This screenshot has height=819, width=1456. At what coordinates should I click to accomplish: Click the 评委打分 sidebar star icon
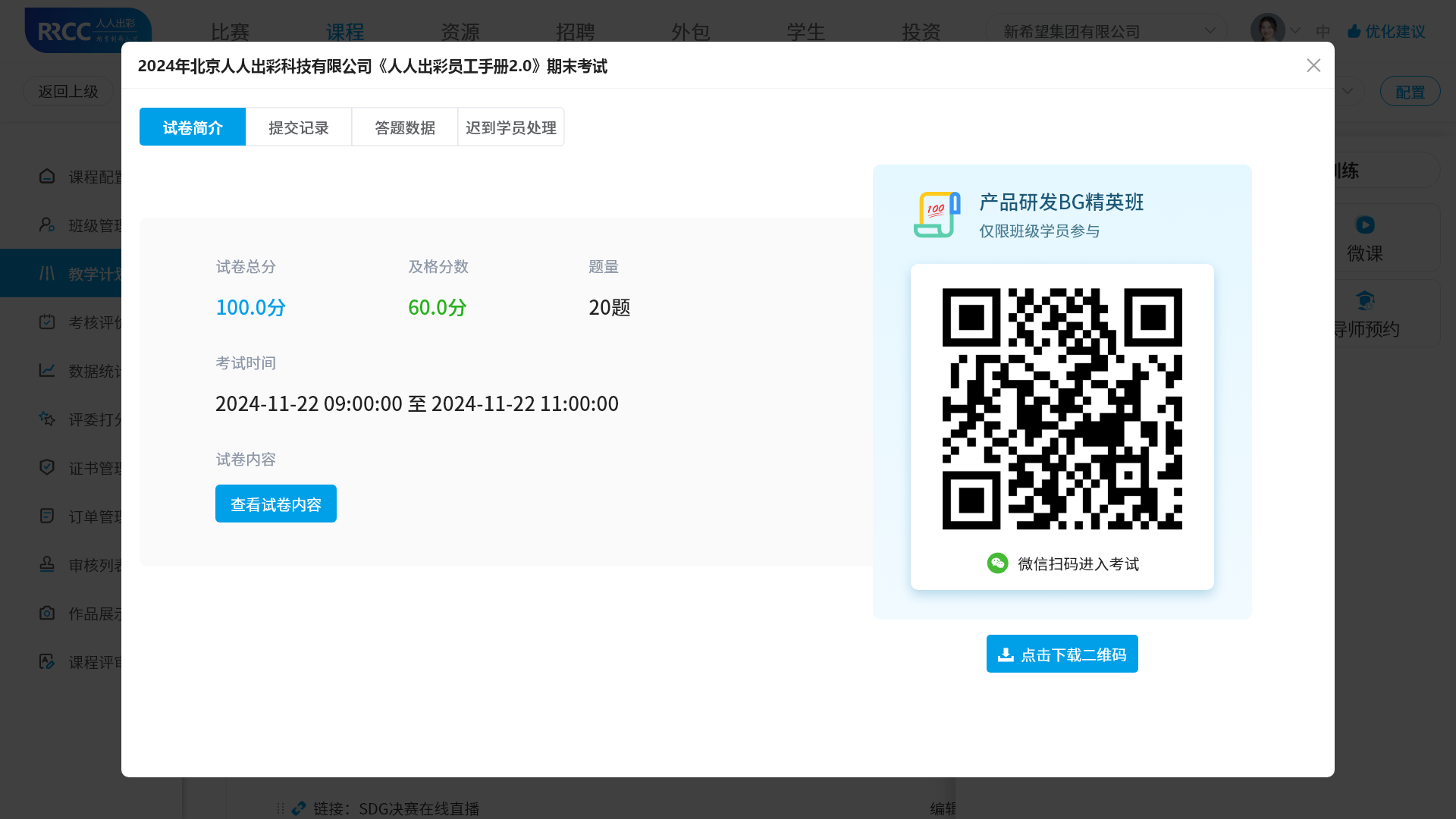coord(47,419)
